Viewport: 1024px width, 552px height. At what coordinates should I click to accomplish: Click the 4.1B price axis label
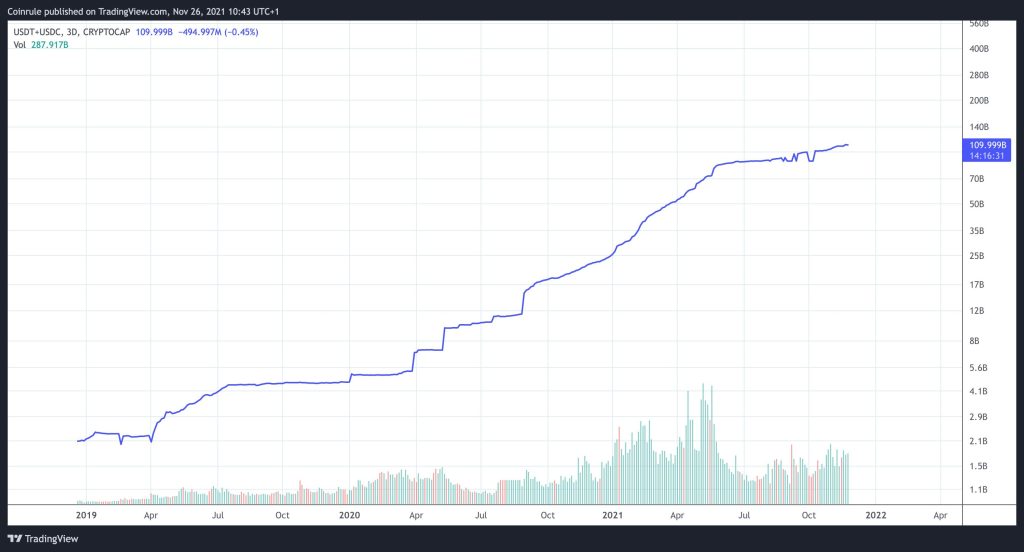coord(978,391)
